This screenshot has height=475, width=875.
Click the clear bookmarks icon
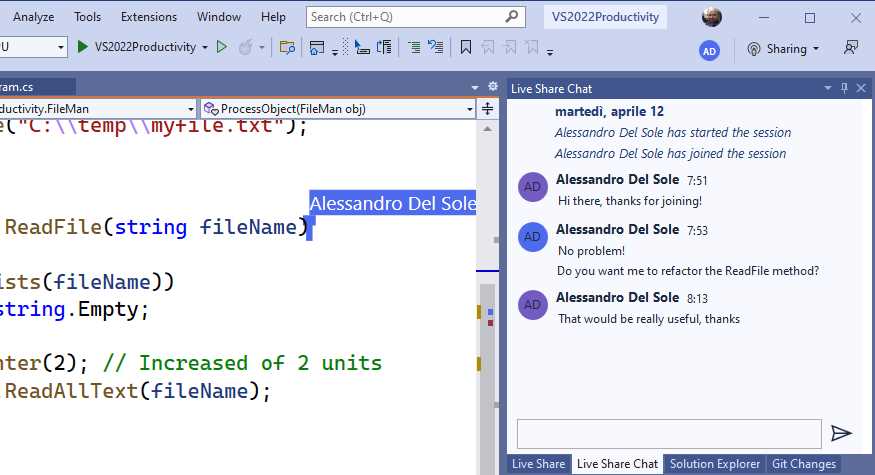pos(532,47)
